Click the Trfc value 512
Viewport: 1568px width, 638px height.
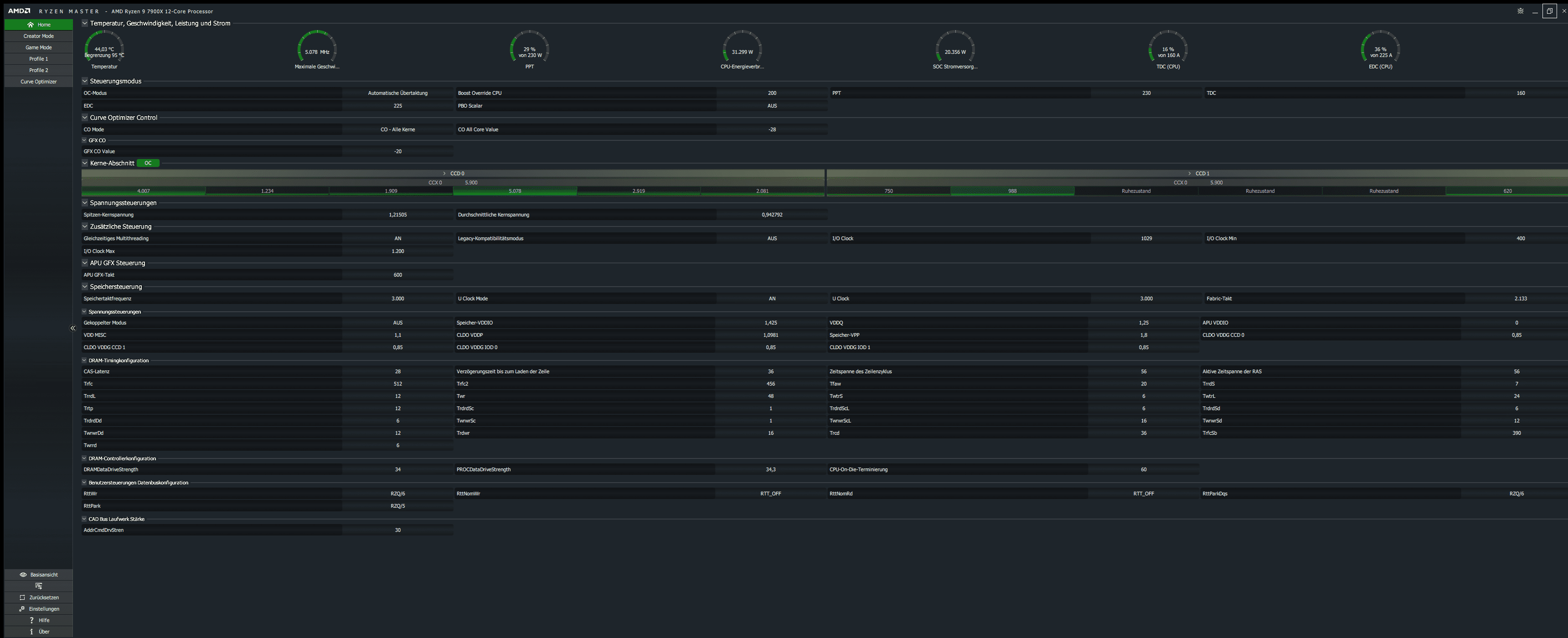[397, 384]
